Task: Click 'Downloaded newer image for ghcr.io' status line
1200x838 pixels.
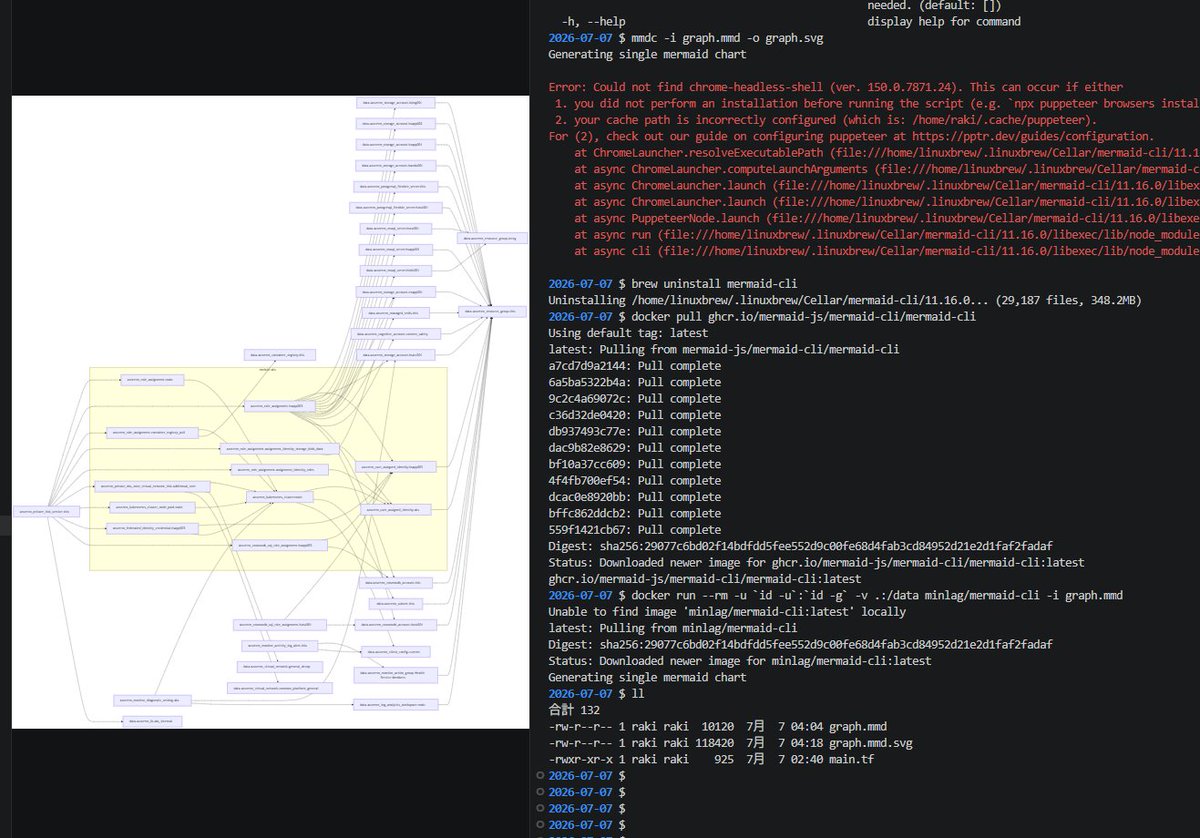Action: 816,562
